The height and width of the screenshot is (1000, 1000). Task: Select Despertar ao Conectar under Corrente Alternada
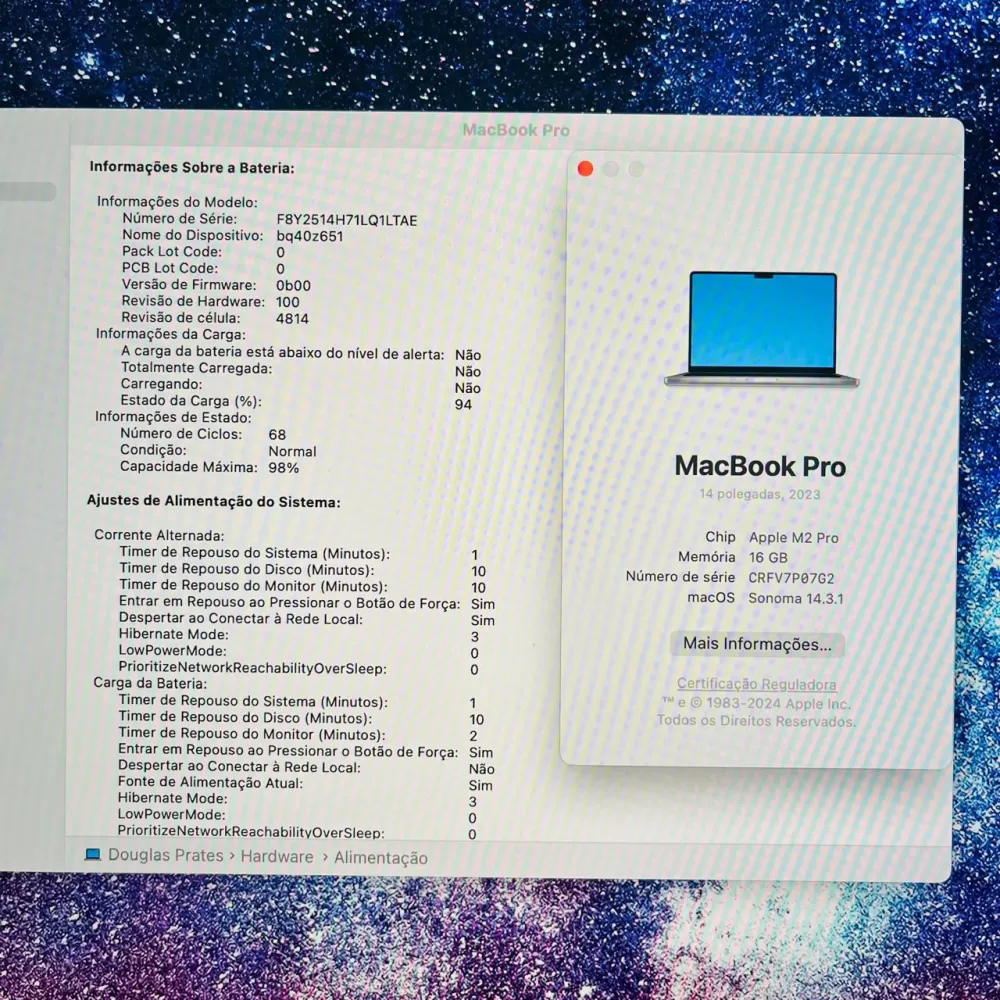[240, 619]
